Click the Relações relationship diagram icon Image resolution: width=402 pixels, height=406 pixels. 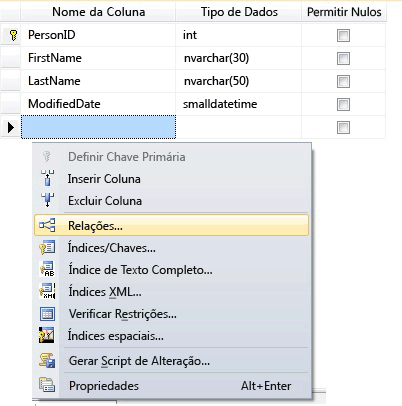[x=47, y=225]
